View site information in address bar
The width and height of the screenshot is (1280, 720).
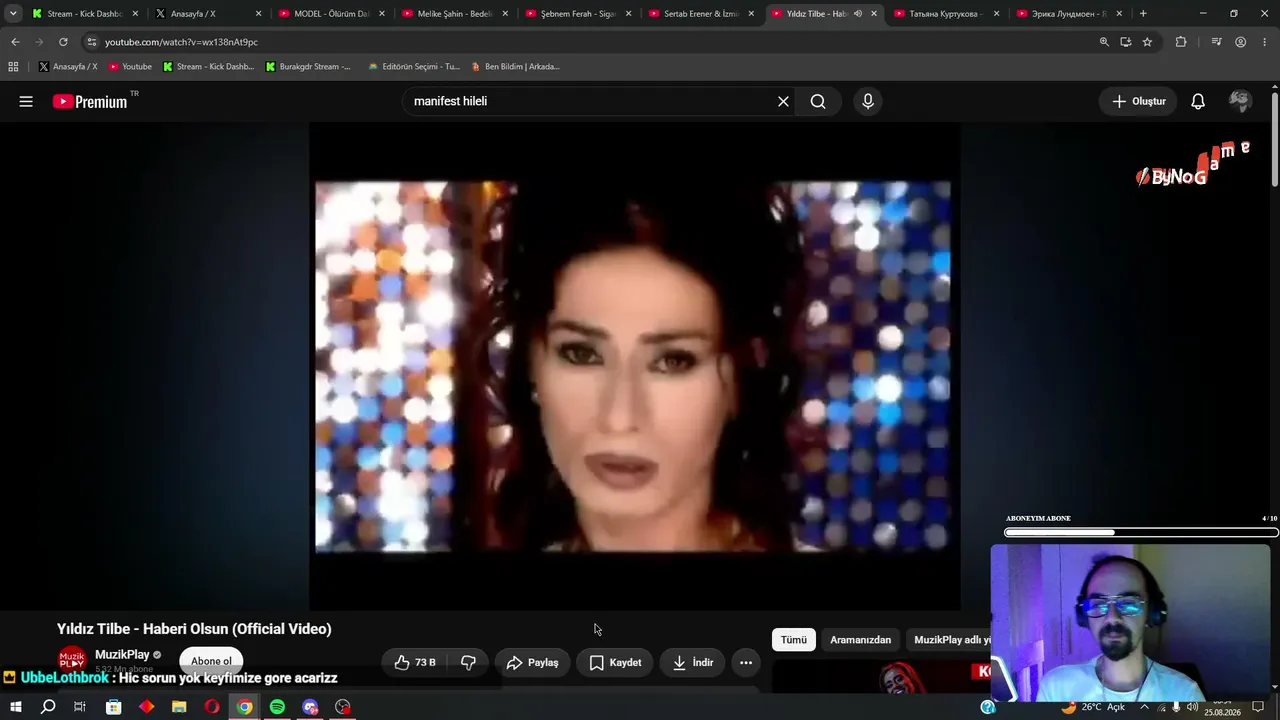tap(92, 42)
